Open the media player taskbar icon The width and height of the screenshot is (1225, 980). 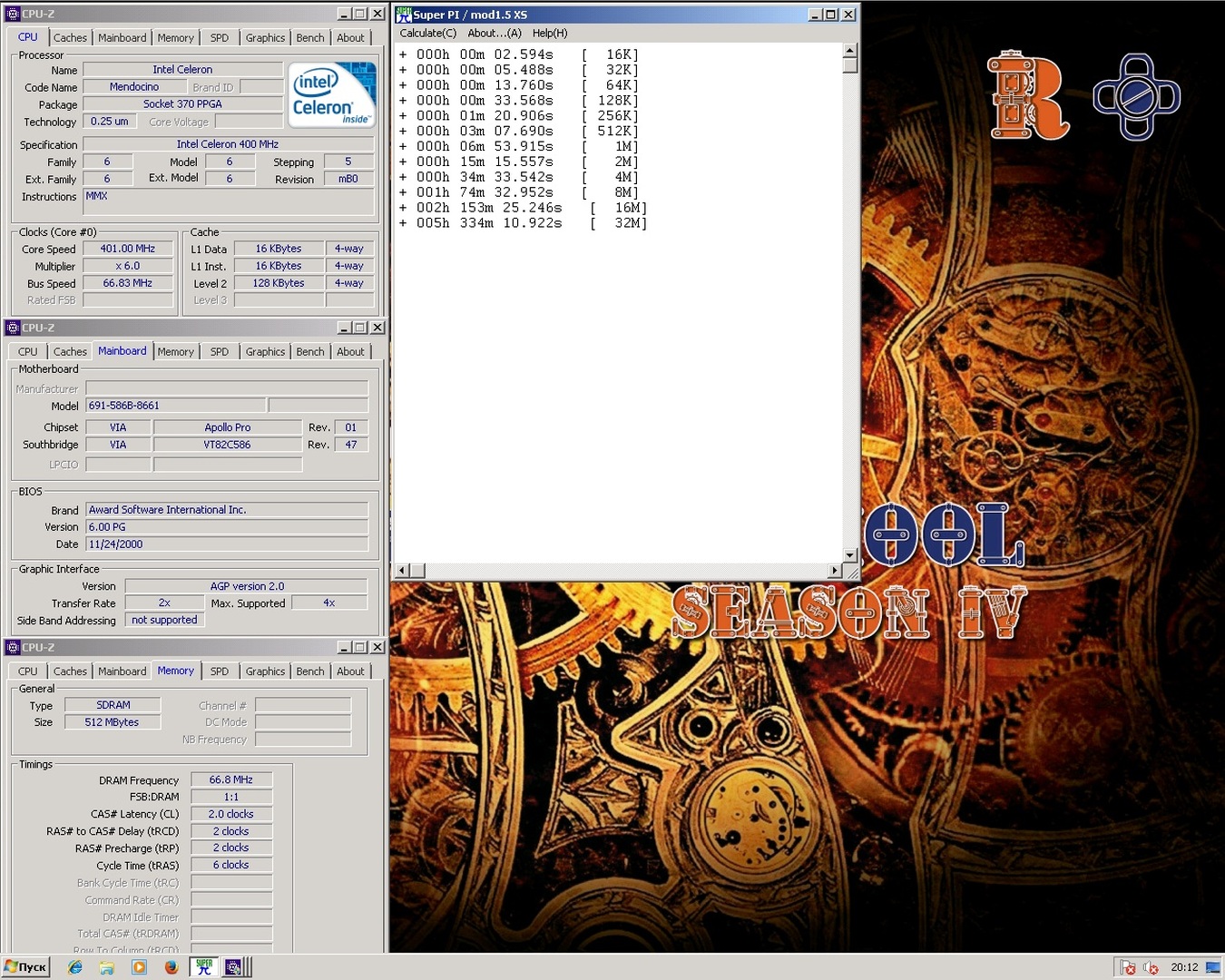click(139, 967)
